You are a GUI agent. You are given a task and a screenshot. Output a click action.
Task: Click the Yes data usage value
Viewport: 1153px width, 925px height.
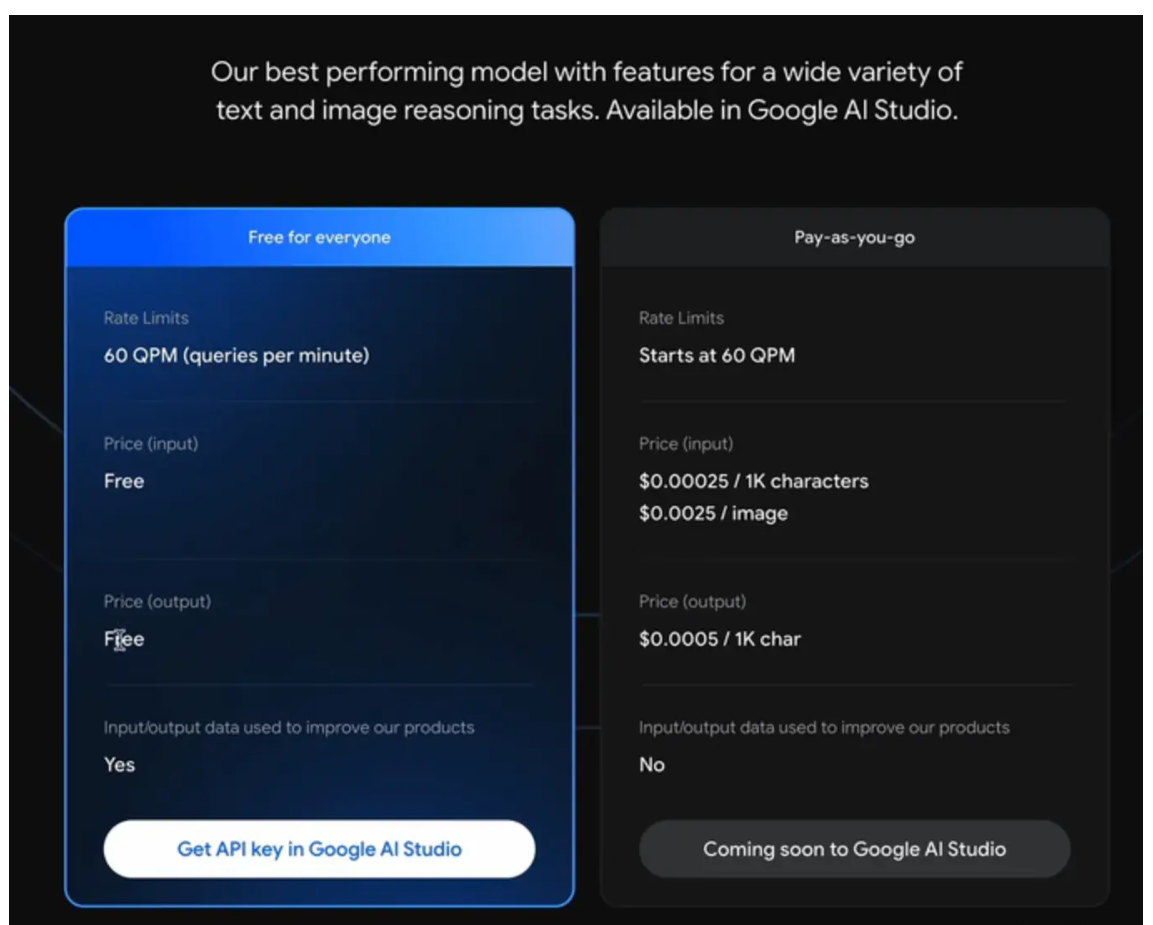[x=119, y=765]
